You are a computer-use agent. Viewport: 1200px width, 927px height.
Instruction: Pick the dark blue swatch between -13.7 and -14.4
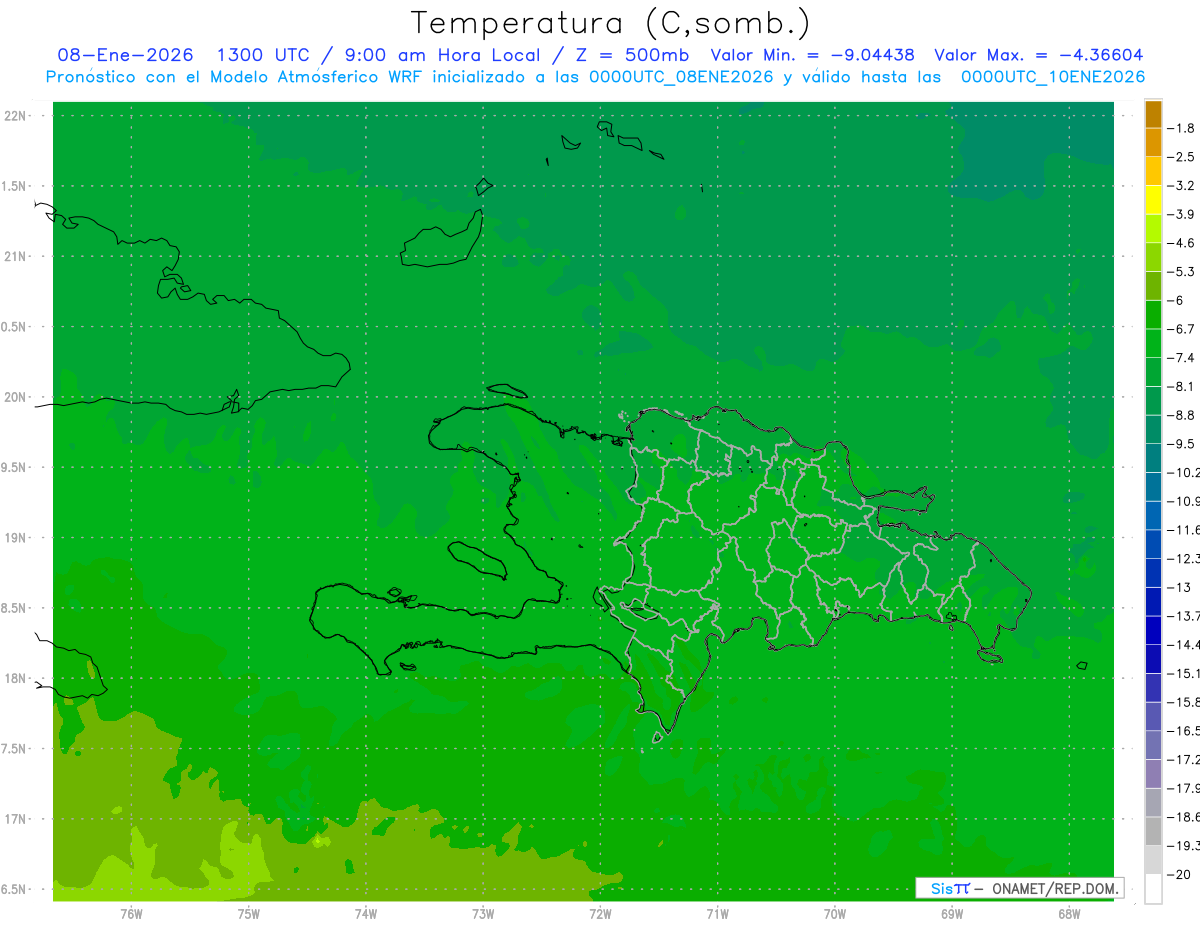point(1153,631)
